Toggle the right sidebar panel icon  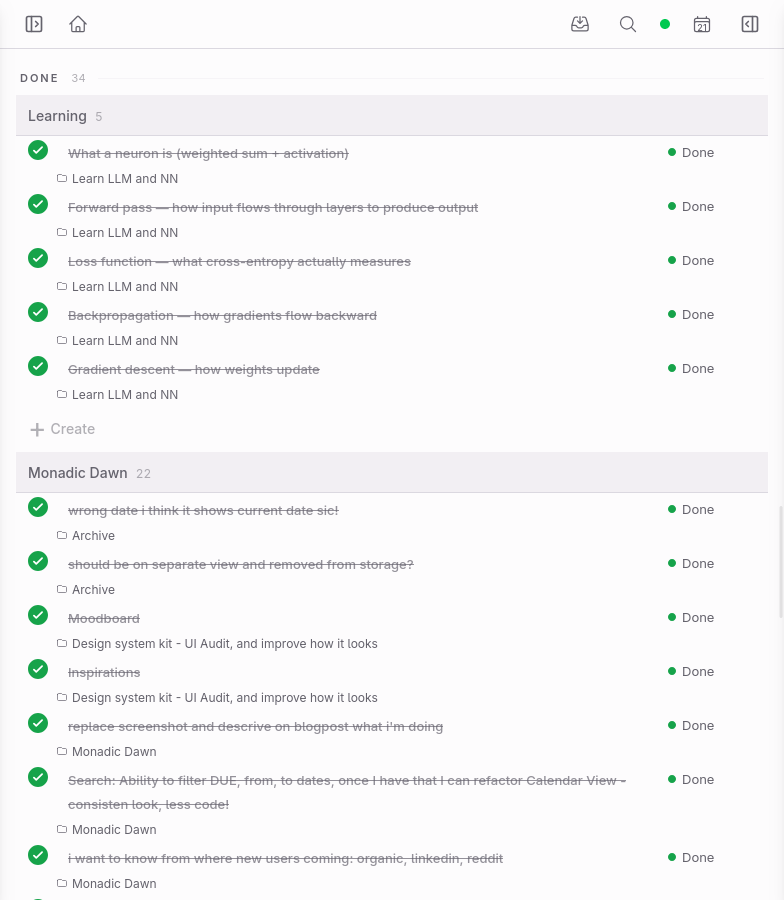(x=750, y=24)
